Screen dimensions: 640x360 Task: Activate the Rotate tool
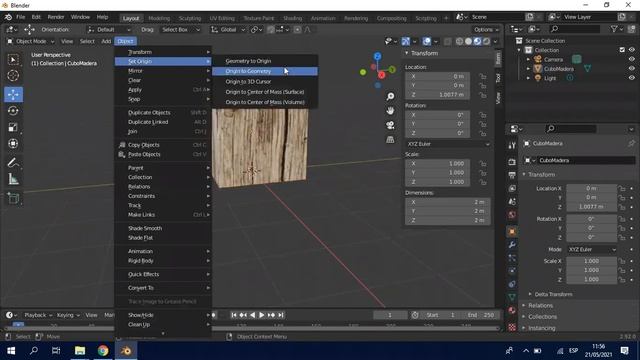point(13,111)
